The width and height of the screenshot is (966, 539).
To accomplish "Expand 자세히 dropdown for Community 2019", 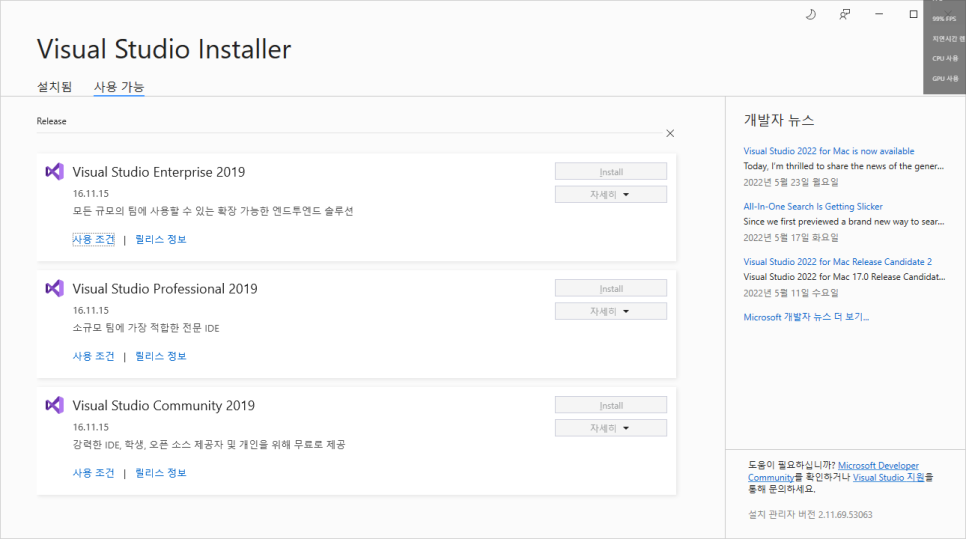I will coord(611,428).
